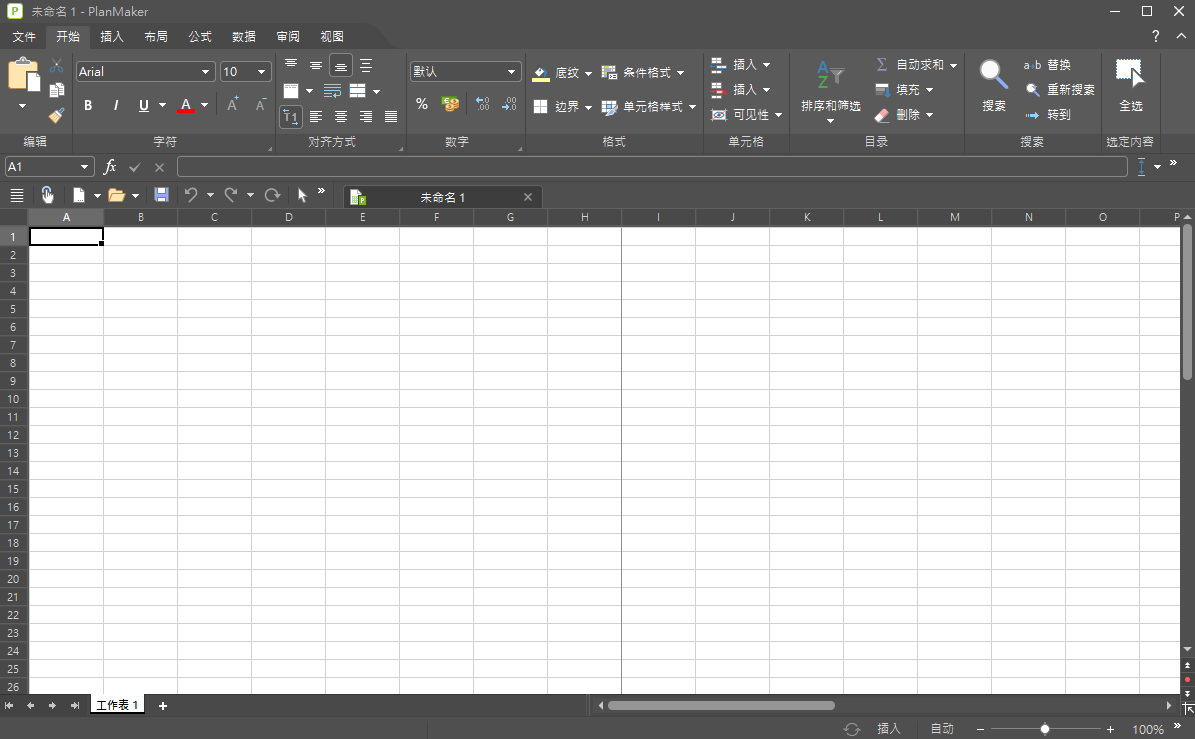Click the increase font size icon
1195x739 pixels.
click(x=232, y=105)
